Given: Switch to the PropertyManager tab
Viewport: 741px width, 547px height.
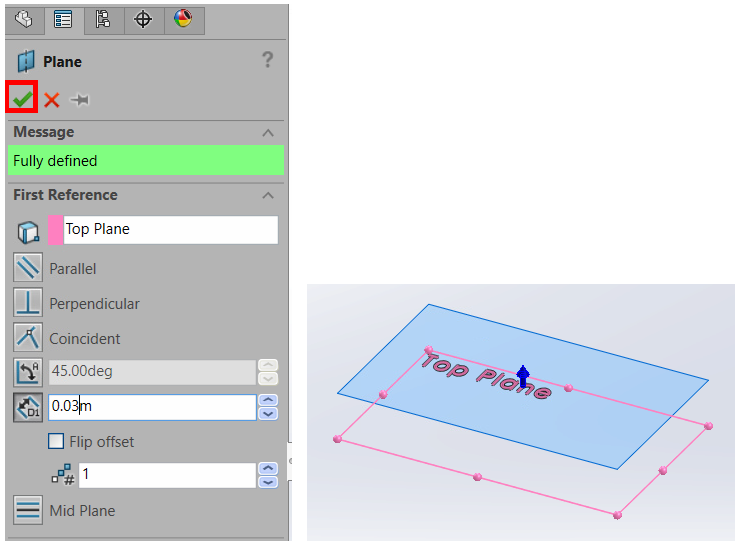Looking at the screenshot, I should pyautogui.click(x=62, y=19).
